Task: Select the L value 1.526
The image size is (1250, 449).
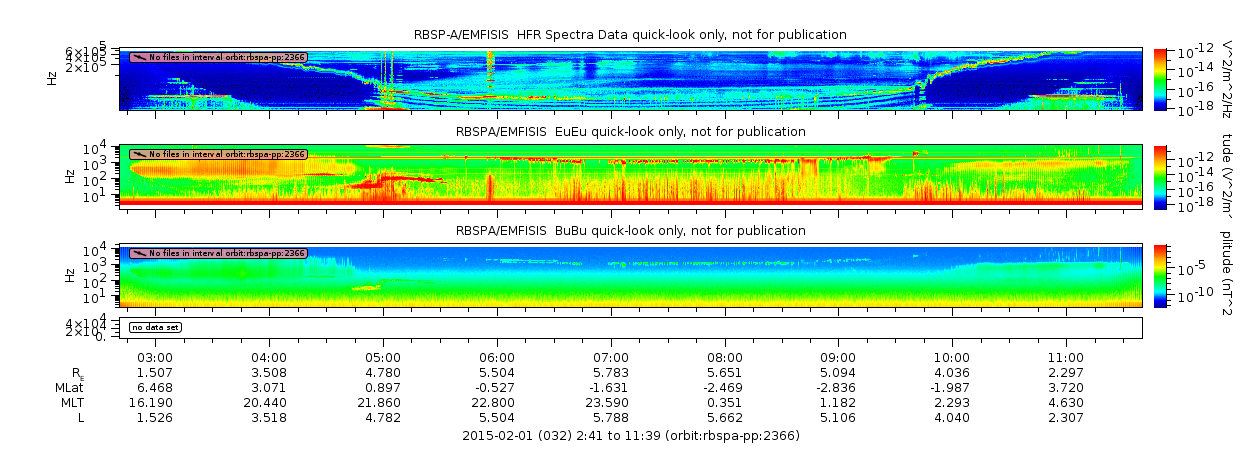Action: pyautogui.click(x=155, y=417)
